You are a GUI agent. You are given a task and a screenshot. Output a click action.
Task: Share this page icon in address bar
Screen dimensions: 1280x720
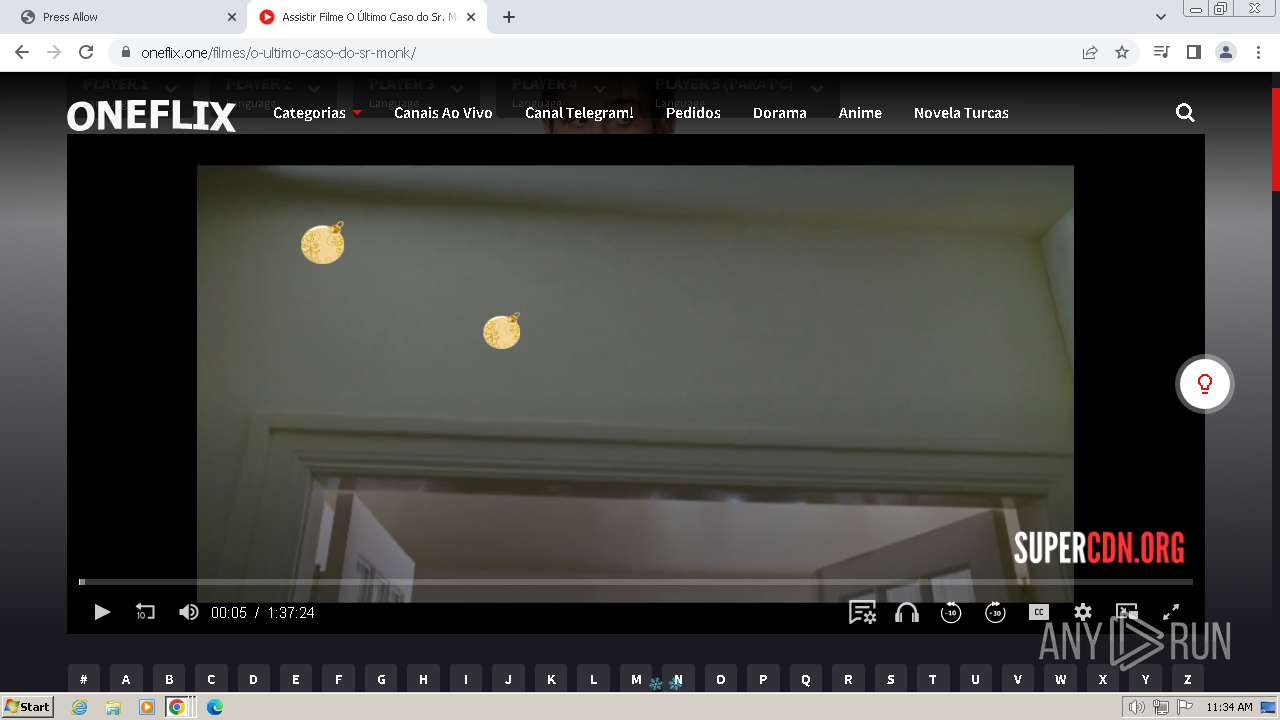click(1090, 52)
